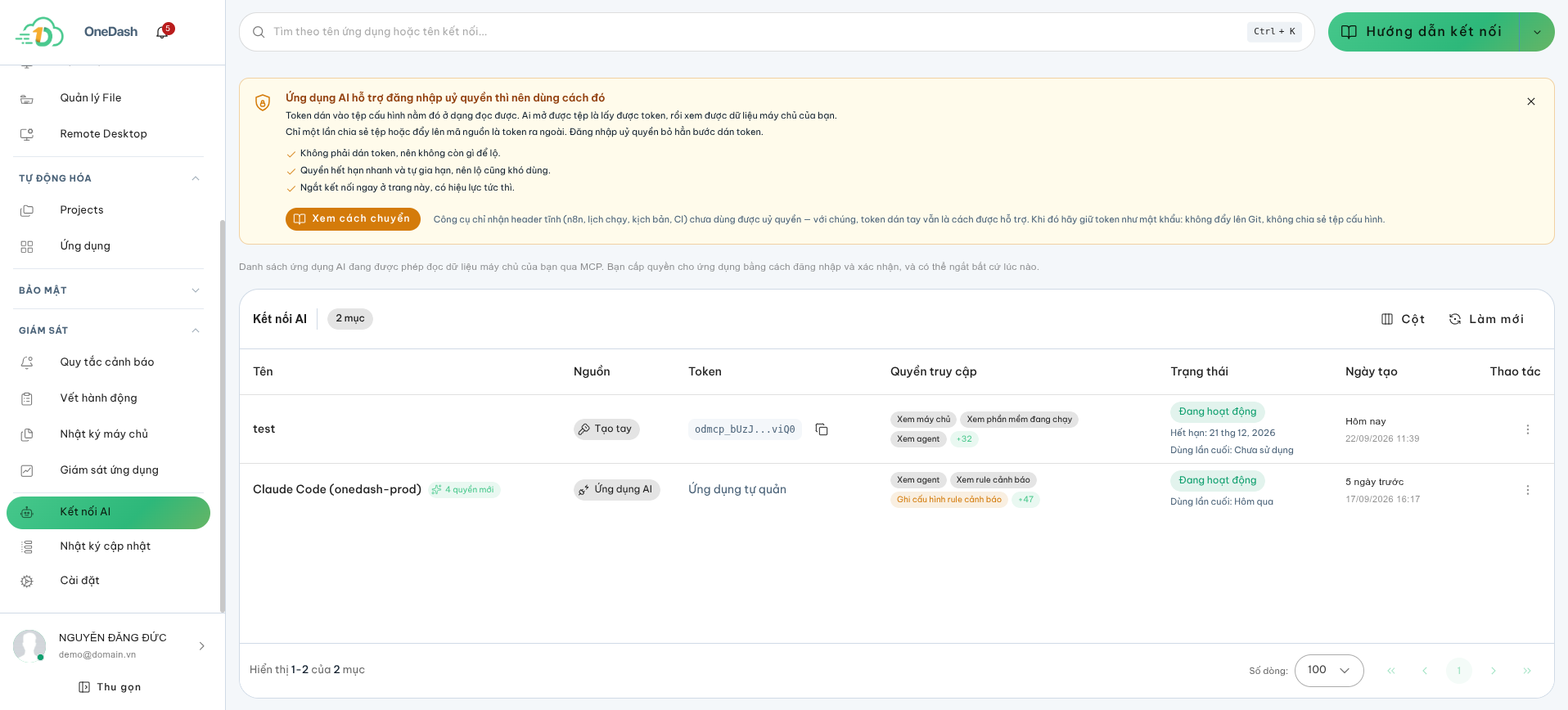Viewport: 1568px width, 710px height.
Task: Collapse the TỰ ĐỘNG HÓA section
Action: pyautogui.click(x=196, y=178)
